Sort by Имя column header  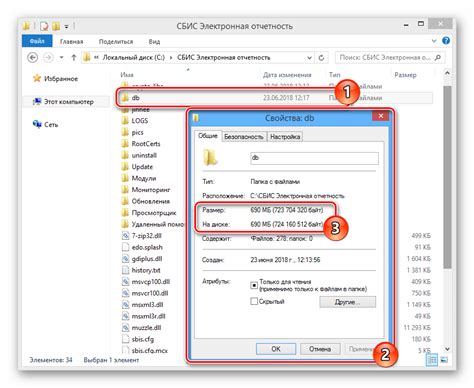pyautogui.click(x=127, y=75)
